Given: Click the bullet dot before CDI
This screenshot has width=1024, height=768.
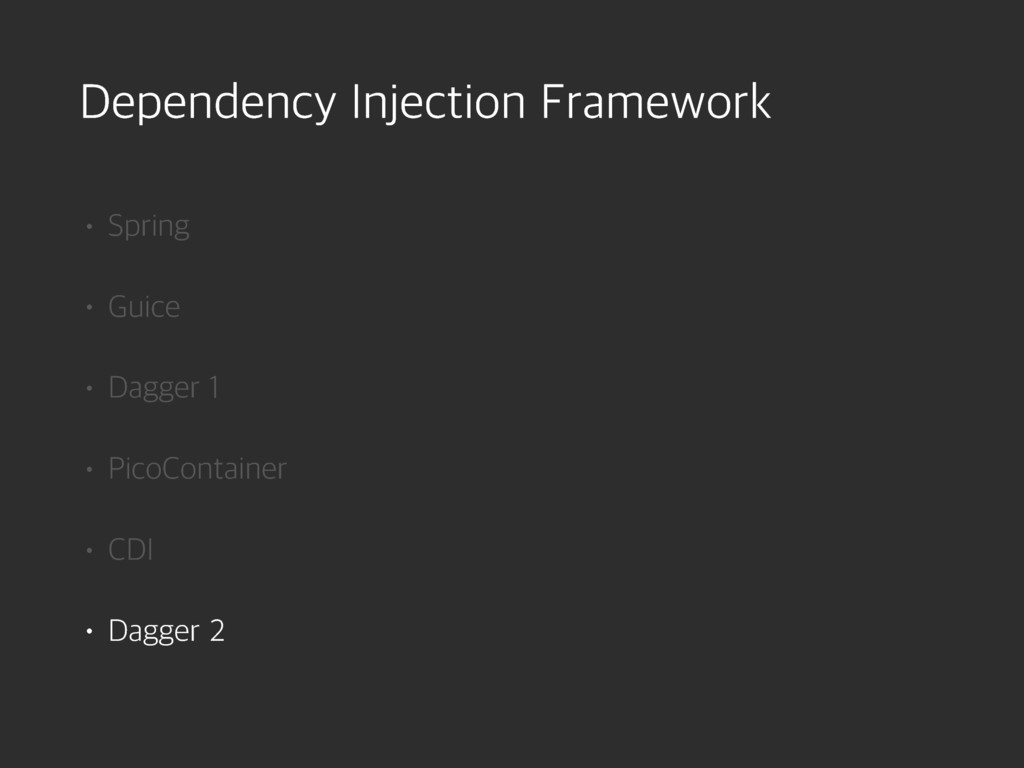Looking at the screenshot, I should tap(88, 550).
